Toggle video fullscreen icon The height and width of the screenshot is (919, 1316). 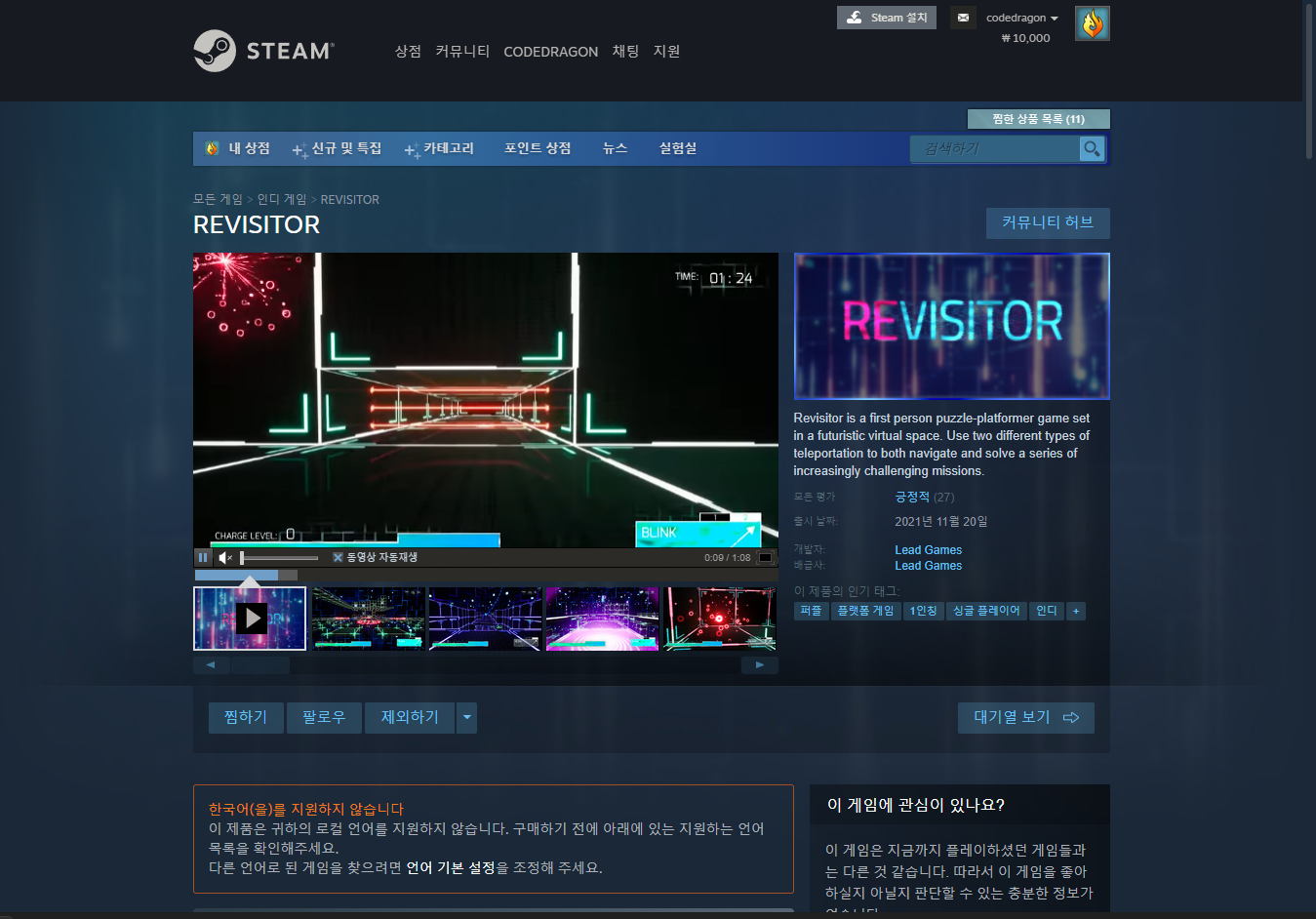click(766, 558)
